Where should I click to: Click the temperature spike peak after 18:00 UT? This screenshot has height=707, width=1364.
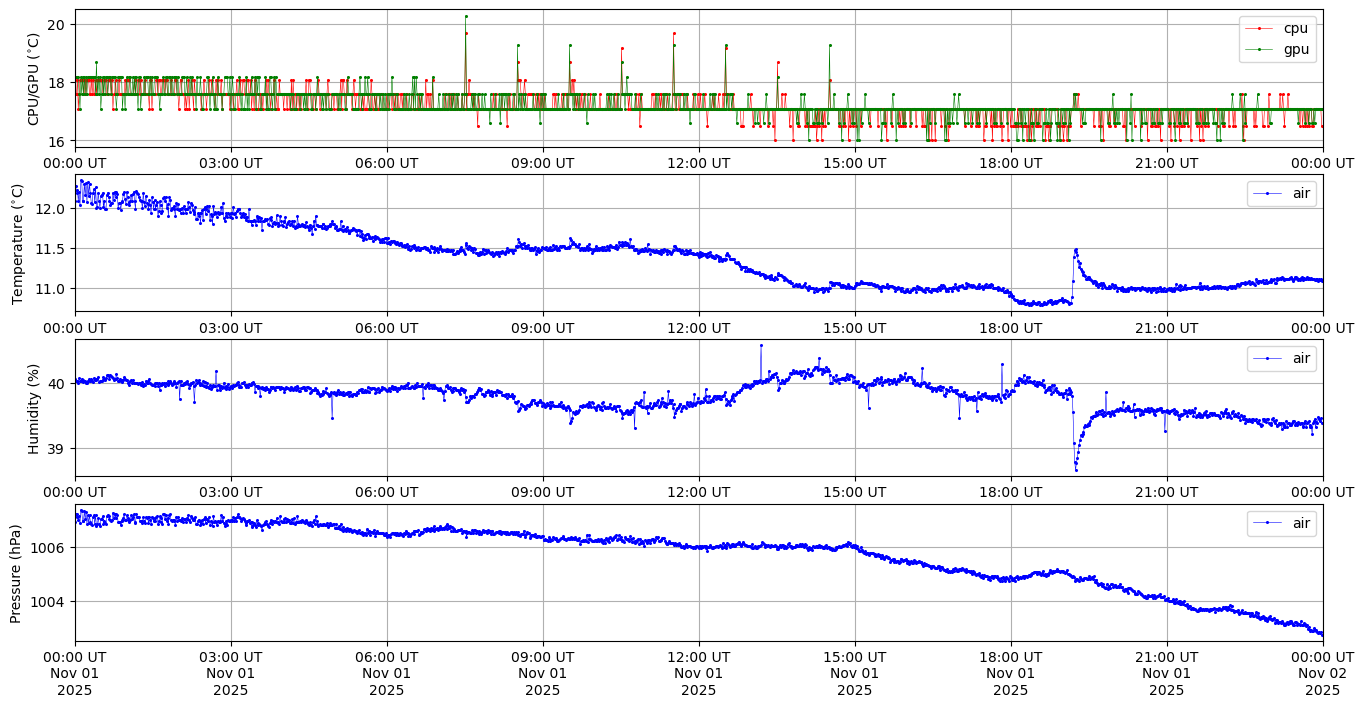point(1075,250)
